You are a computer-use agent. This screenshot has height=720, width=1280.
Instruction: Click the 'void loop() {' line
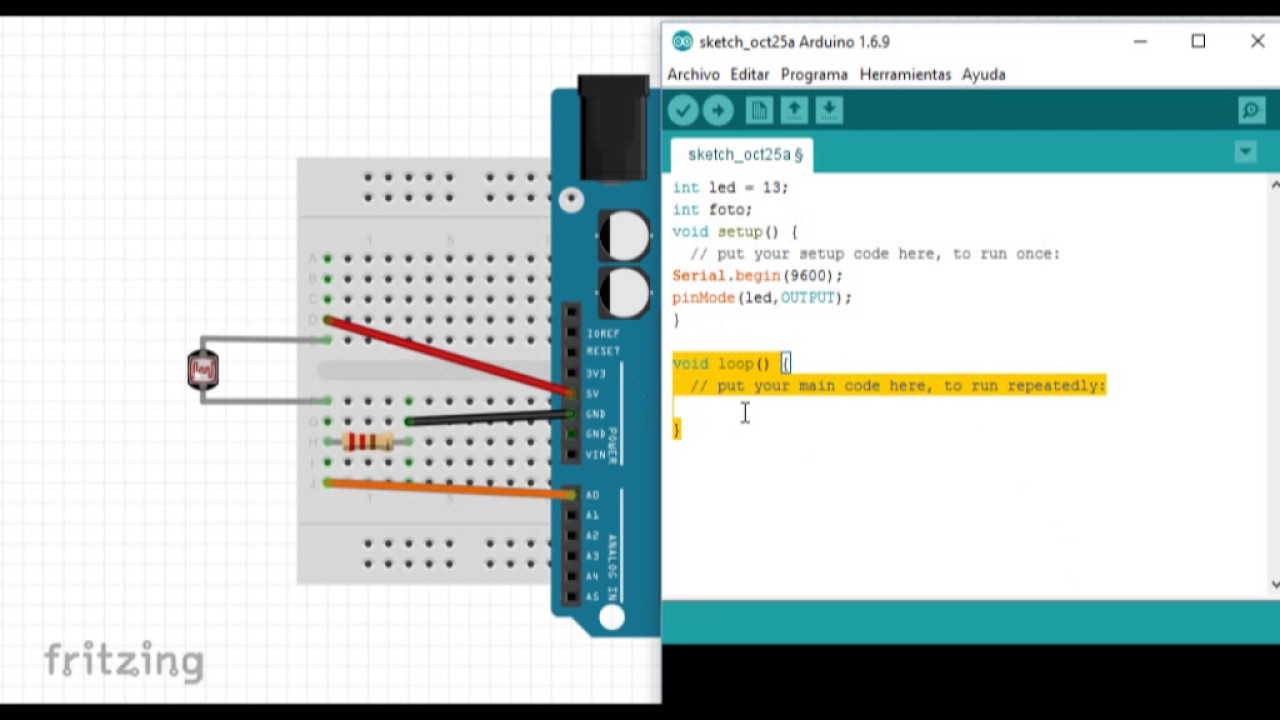click(x=731, y=363)
